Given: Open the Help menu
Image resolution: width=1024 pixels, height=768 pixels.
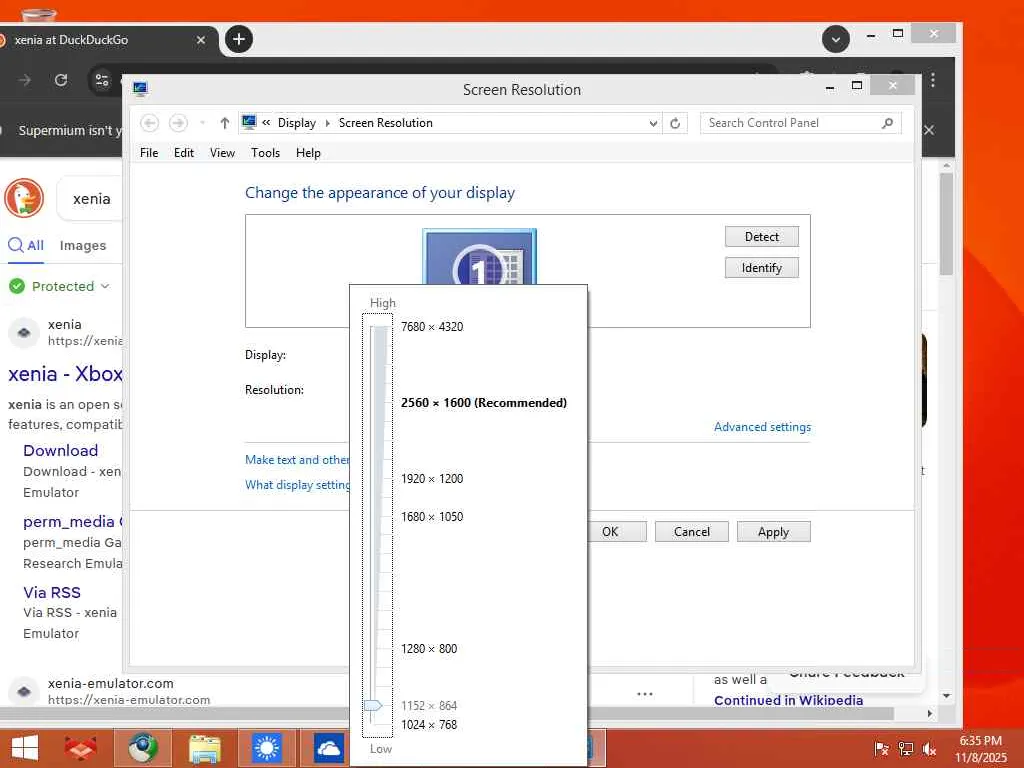Looking at the screenshot, I should [308, 153].
